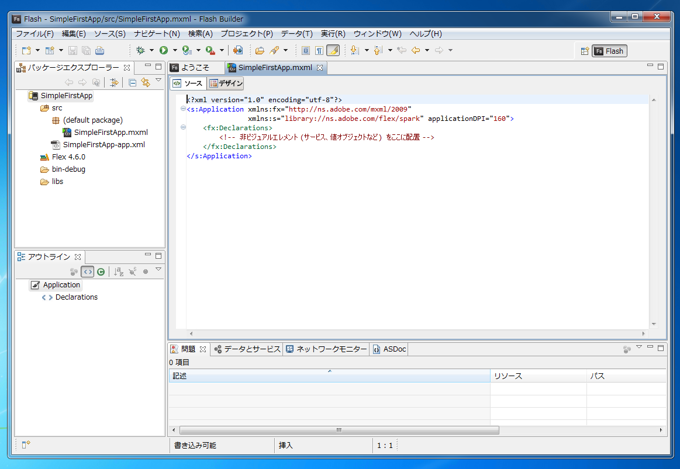Click the filter icon in Problems view toolbar
This screenshot has width=680, height=469.
tap(626, 349)
